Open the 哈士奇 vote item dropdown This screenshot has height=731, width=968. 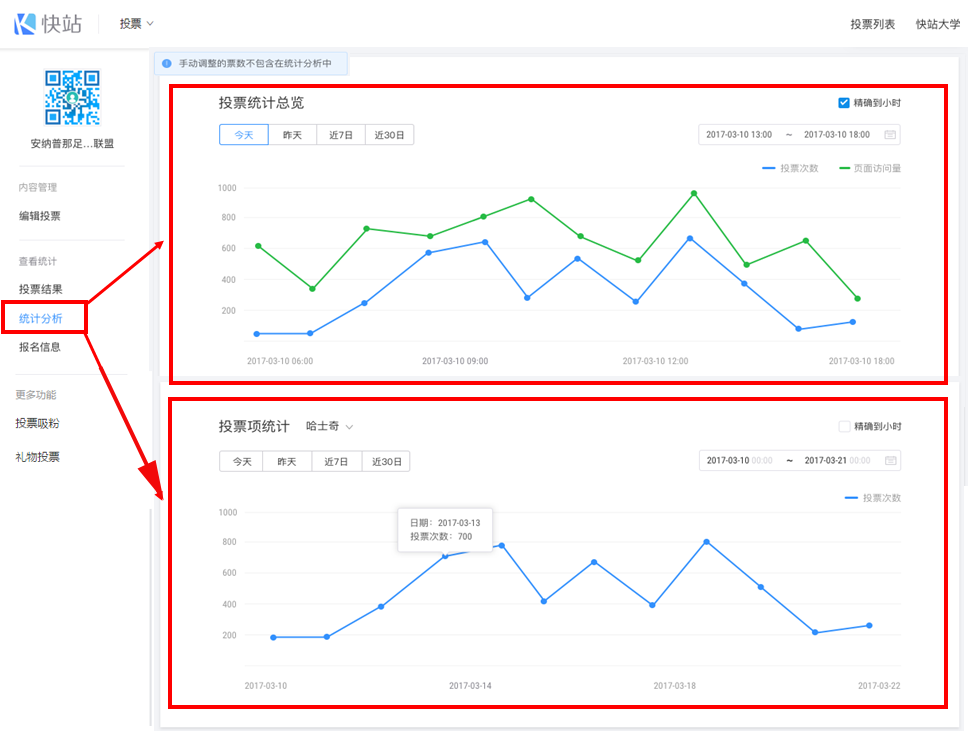(x=329, y=426)
